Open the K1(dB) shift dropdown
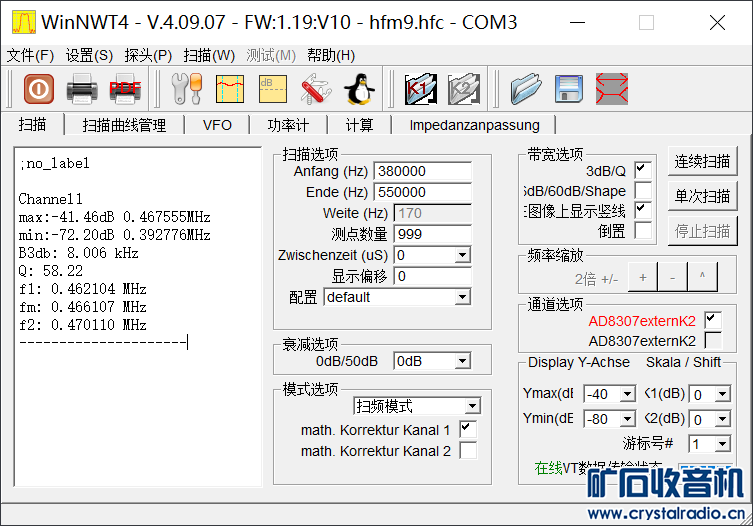 [722, 394]
